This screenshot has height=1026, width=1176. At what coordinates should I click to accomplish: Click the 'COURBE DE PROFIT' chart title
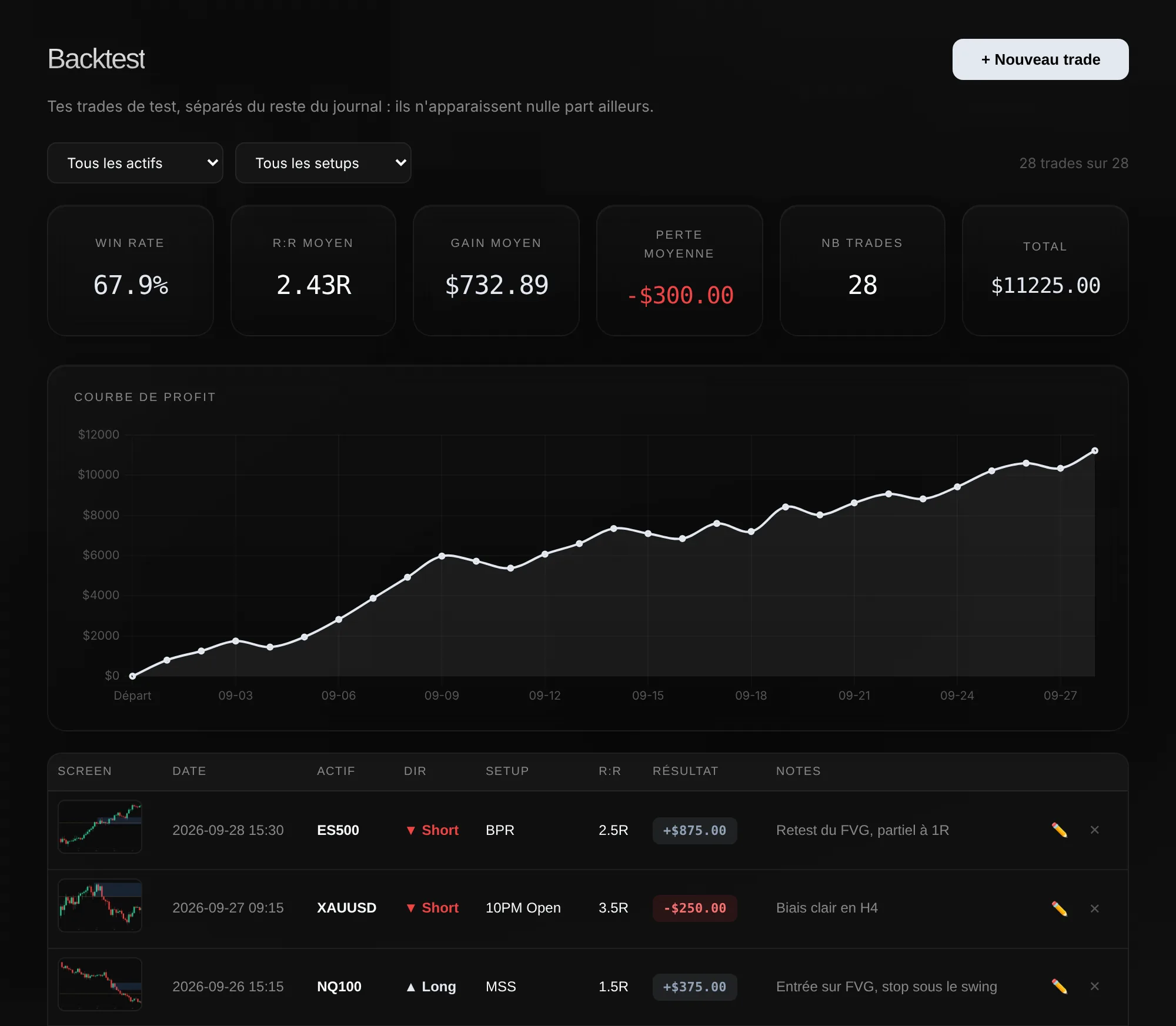(145, 397)
